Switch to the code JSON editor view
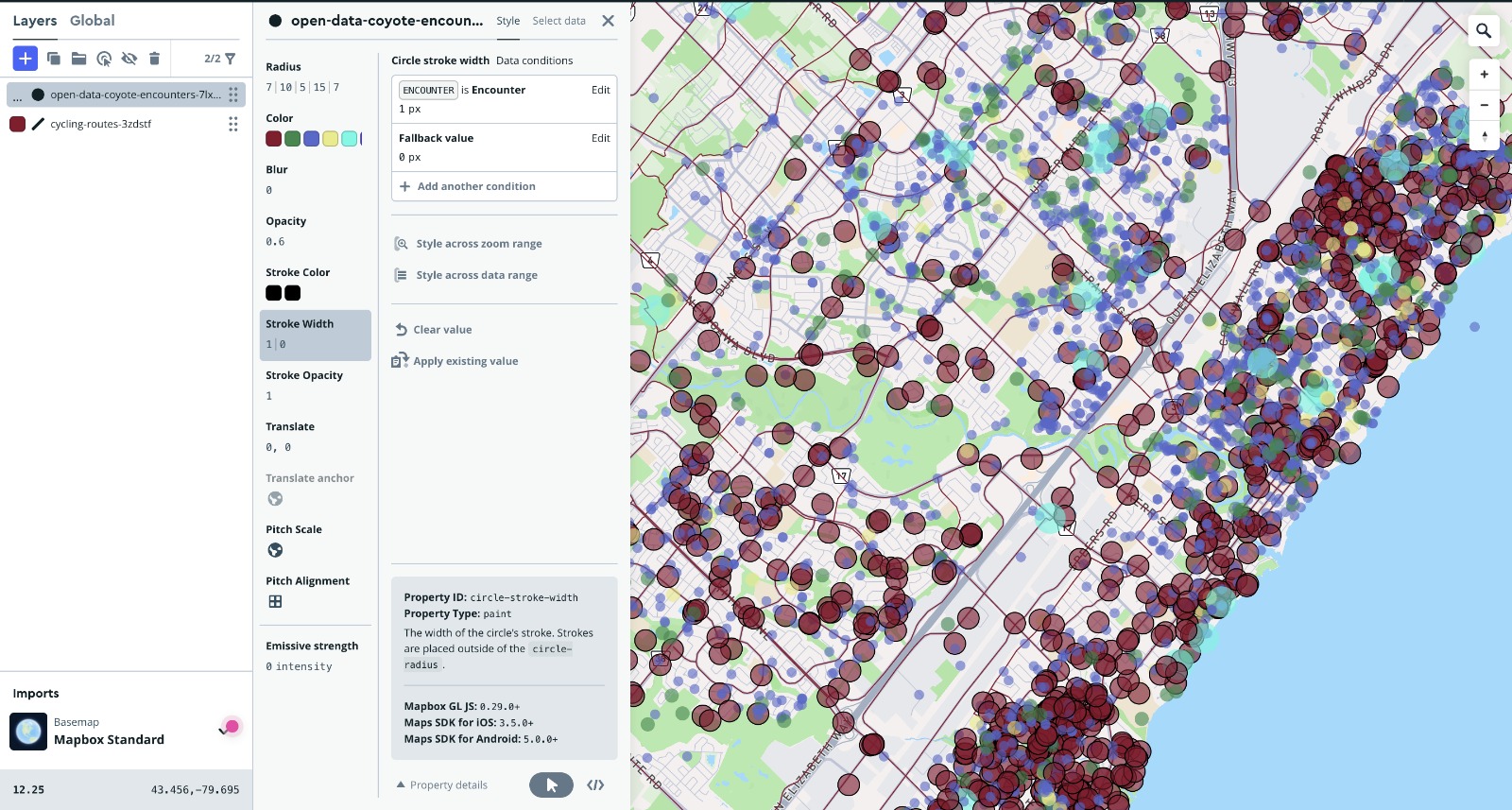This screenshot has height=810, width=1512. click(x=595, y=785)
